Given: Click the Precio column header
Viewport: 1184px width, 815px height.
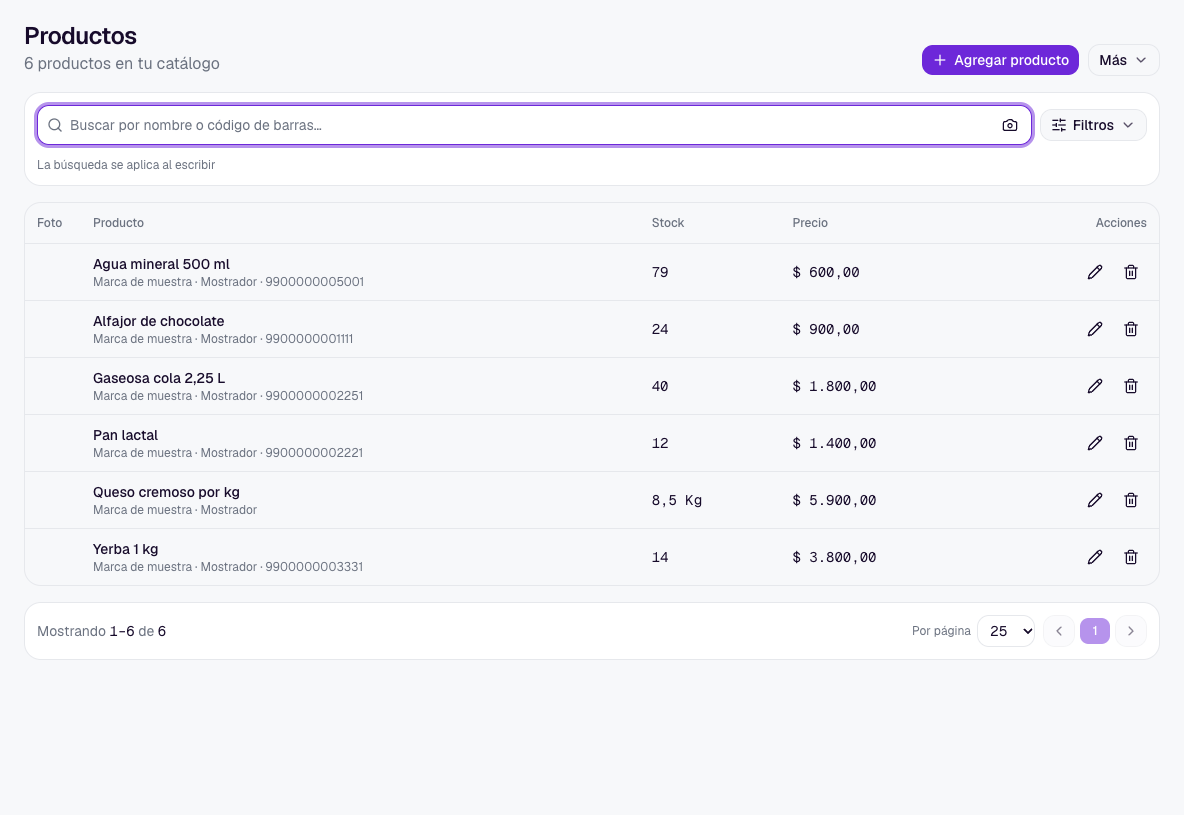Looking at the screenshot, I should pos(809,223).
